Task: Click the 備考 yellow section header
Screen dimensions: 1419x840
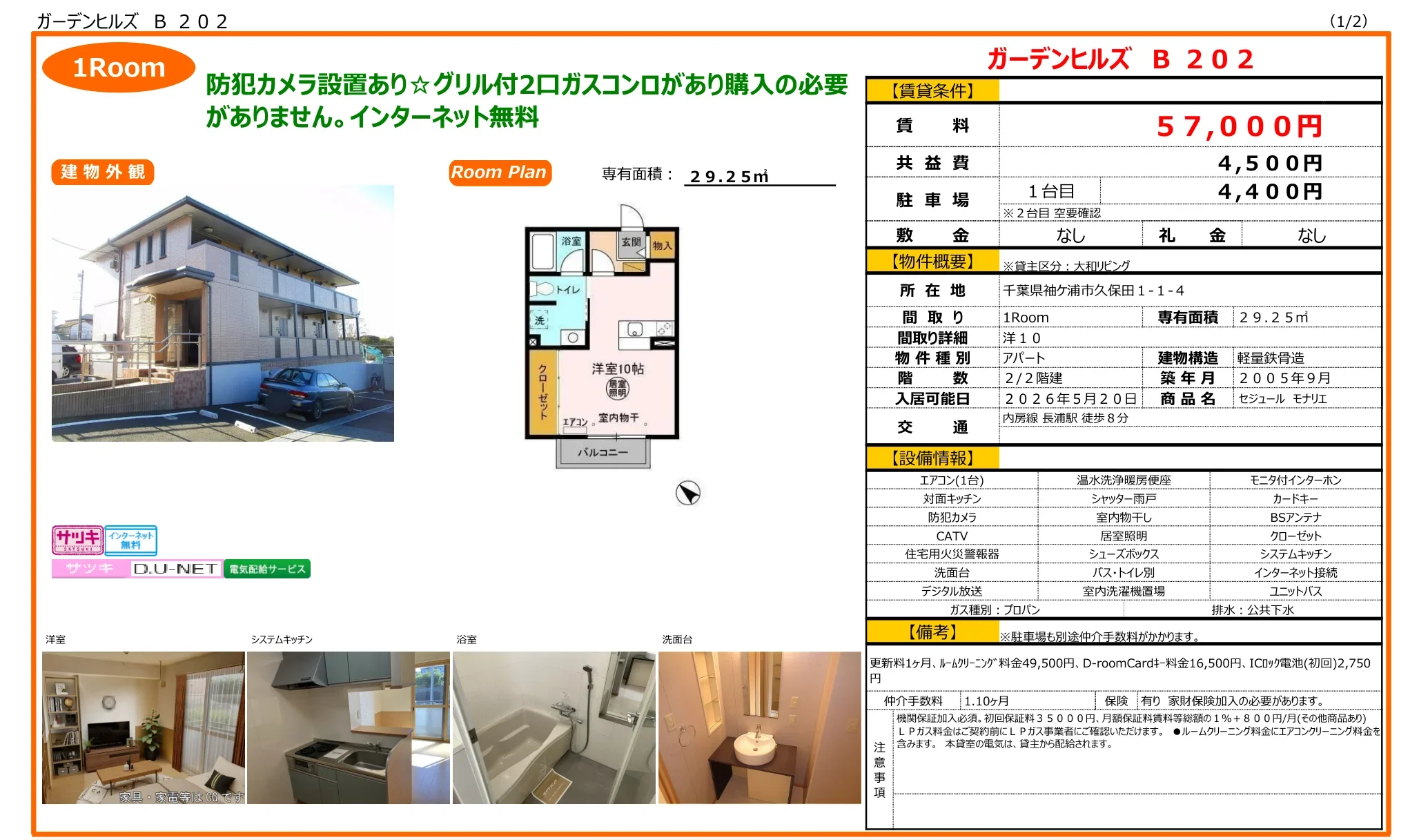Action: [x=932, y=632]
